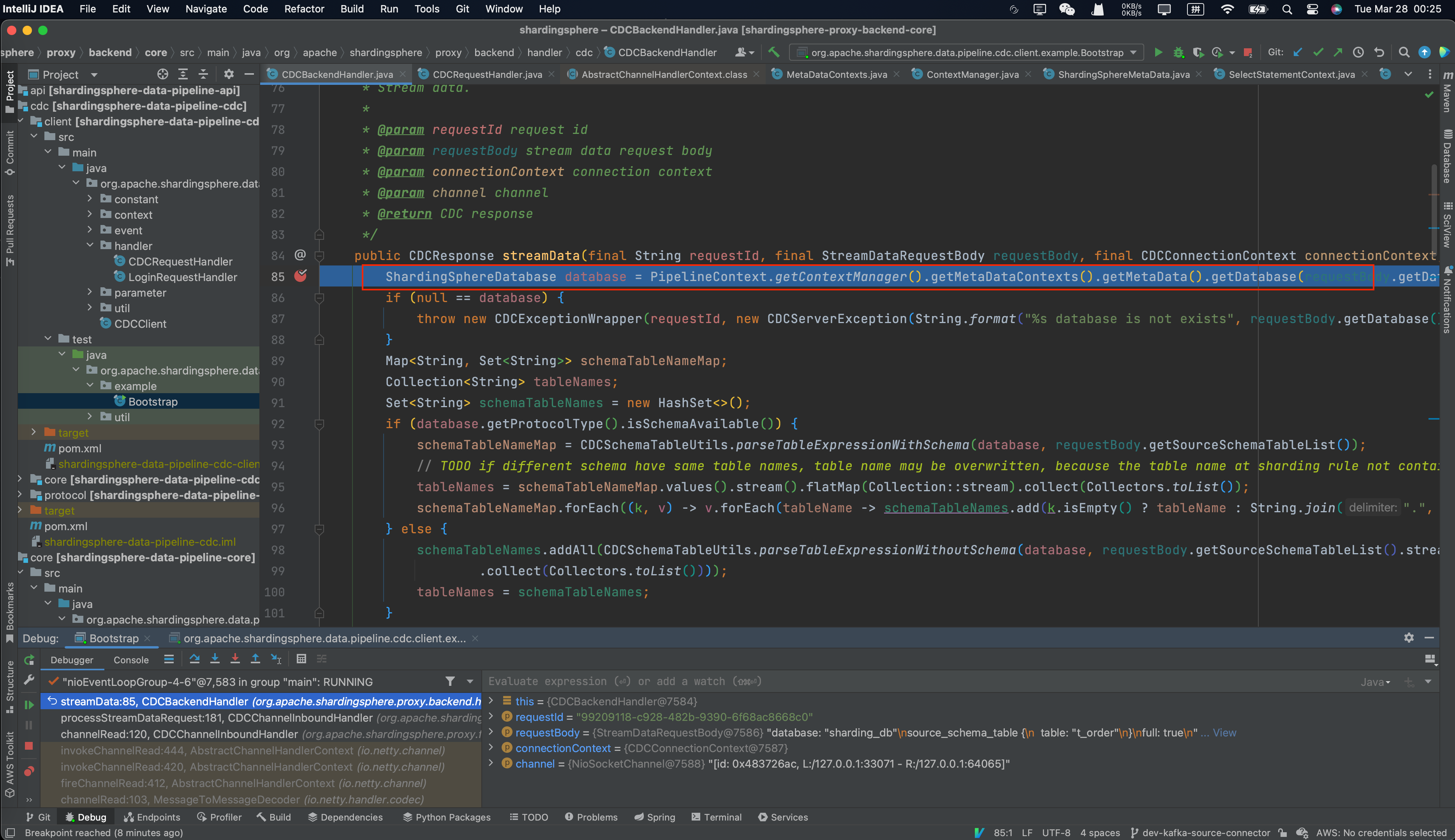This screenshot has height=840, width=1455.
Task: Open the run configuration dropdown for Bootstrap
Action: pyautogui.click(x=1133, y=52)
